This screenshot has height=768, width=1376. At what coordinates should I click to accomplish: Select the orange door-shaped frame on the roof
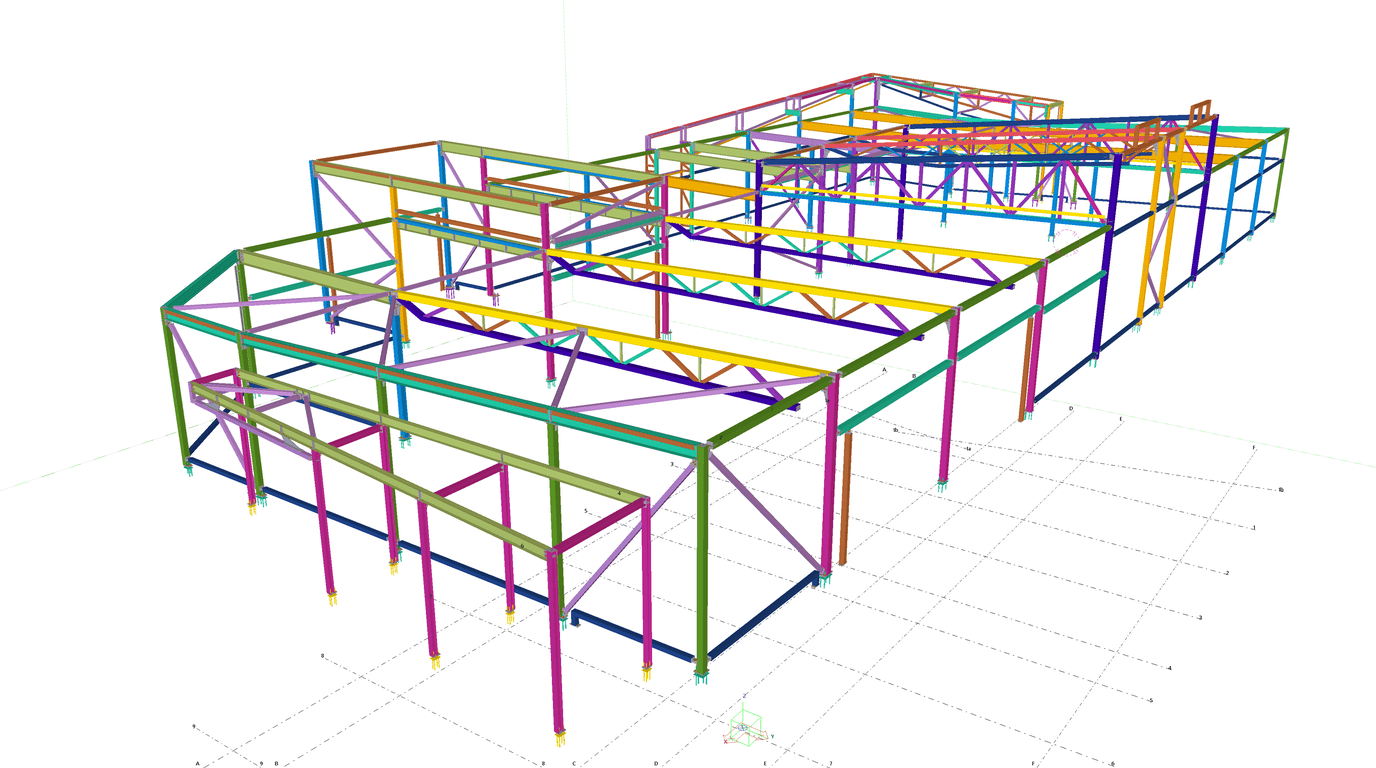pos(1199,110)
